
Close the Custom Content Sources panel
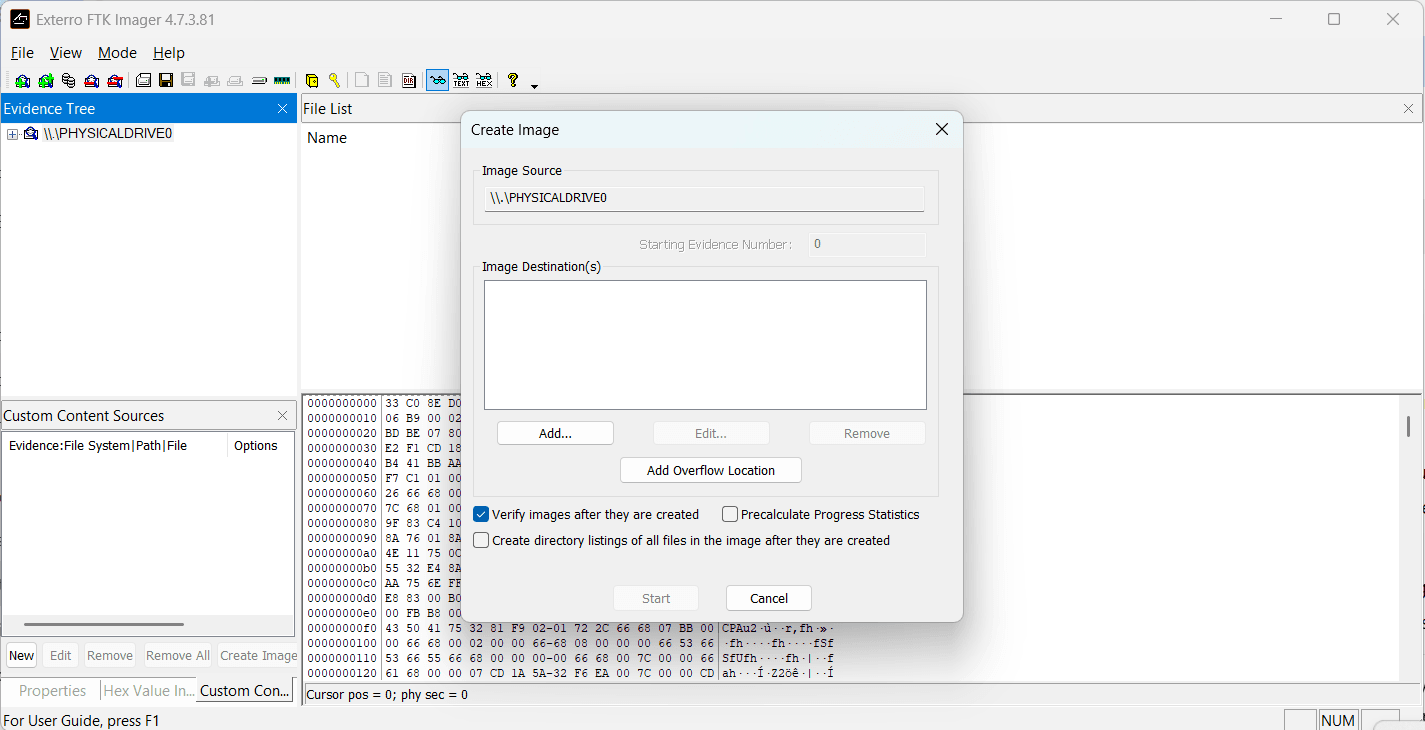(x=282, y=416)
